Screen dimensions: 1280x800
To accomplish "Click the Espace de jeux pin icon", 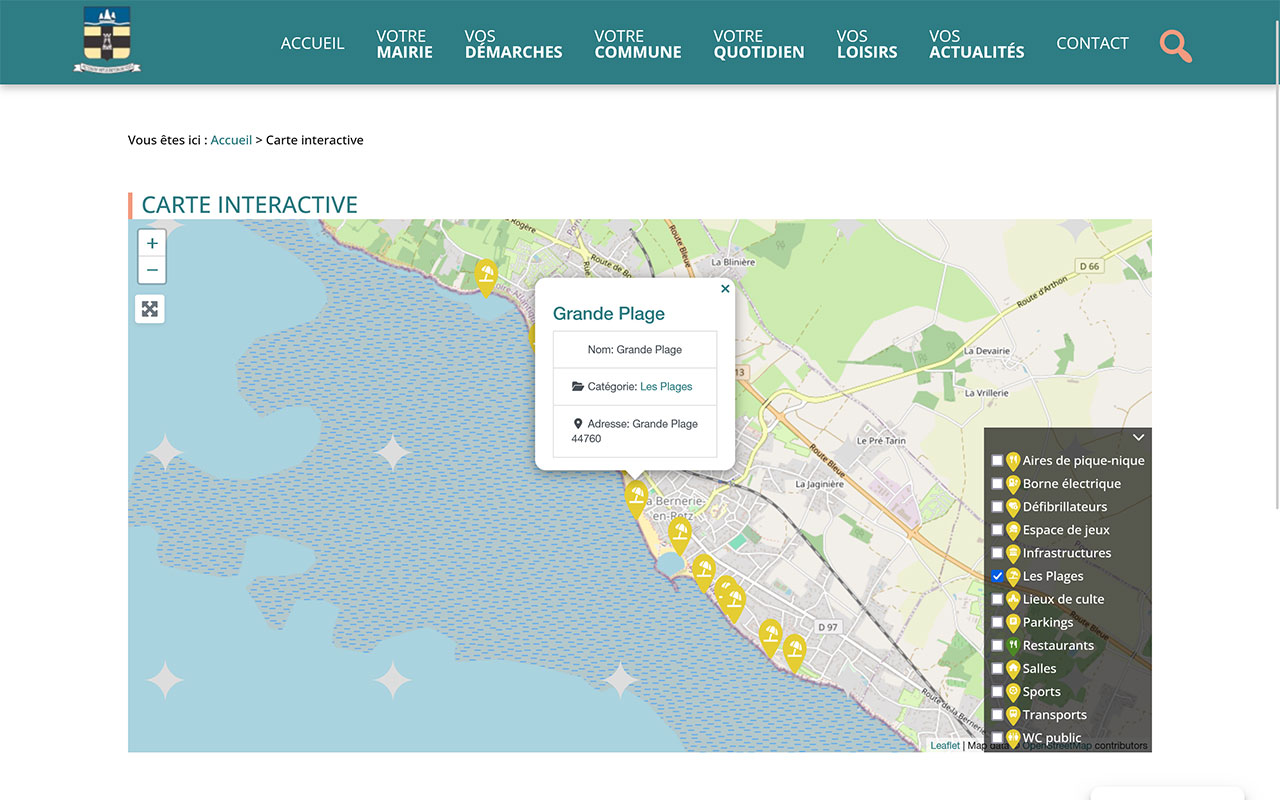I will tap(1013, 530).
